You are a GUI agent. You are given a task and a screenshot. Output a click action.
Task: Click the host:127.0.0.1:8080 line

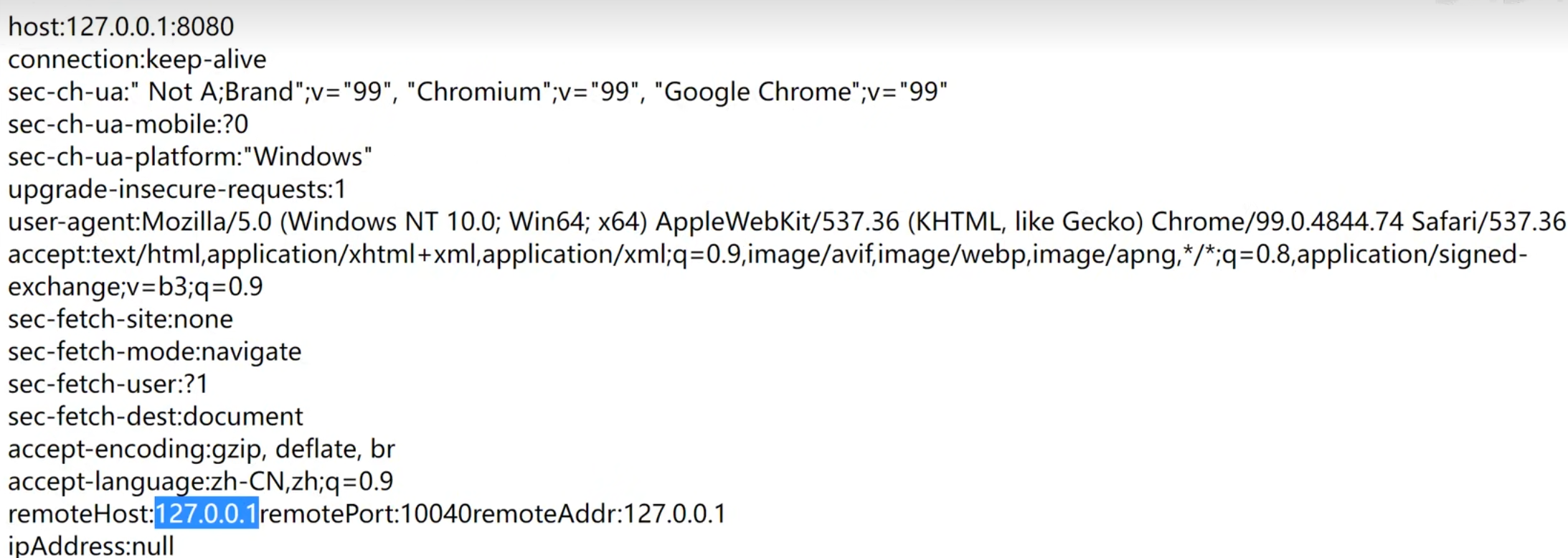pos(121,27)
